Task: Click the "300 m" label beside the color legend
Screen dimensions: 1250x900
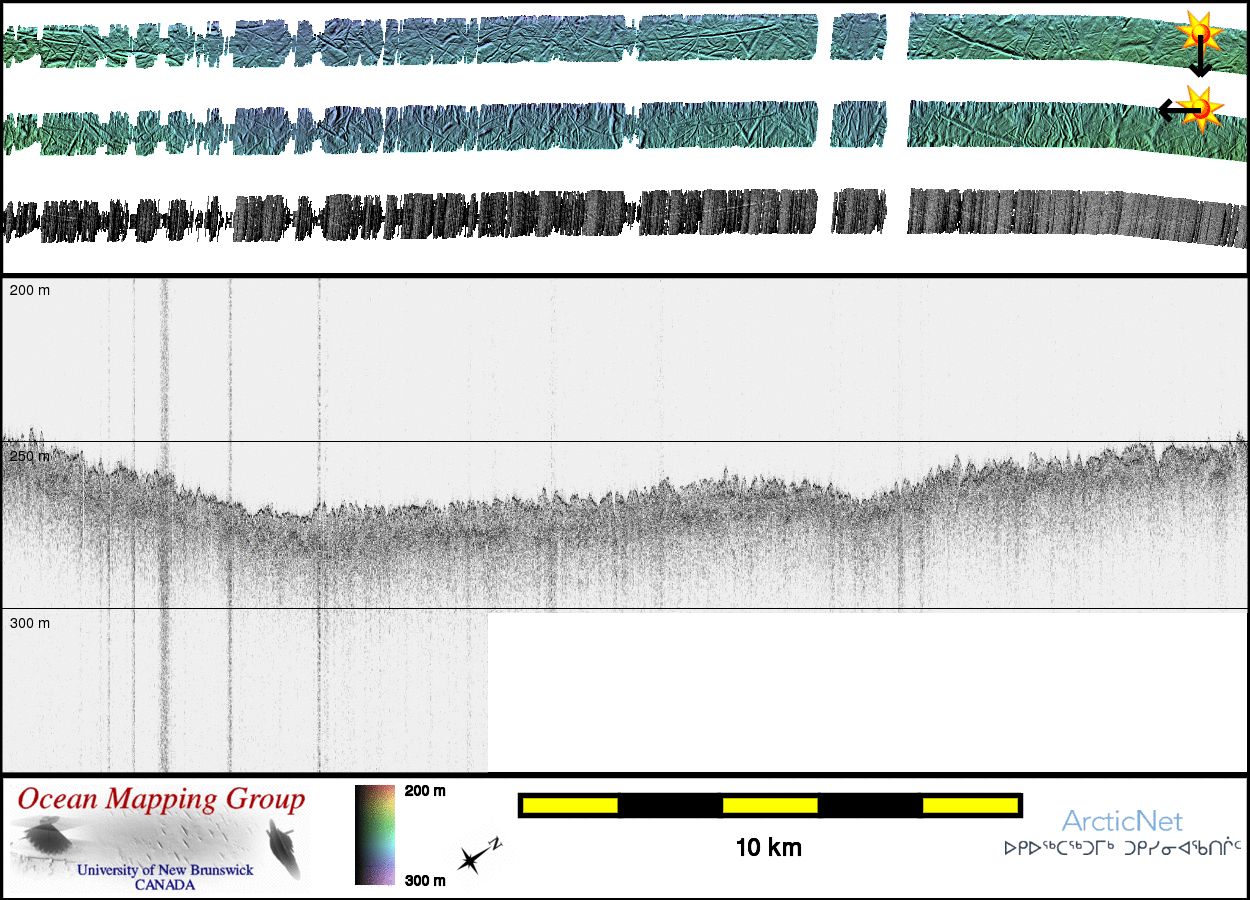Action: tap(425, 880)
